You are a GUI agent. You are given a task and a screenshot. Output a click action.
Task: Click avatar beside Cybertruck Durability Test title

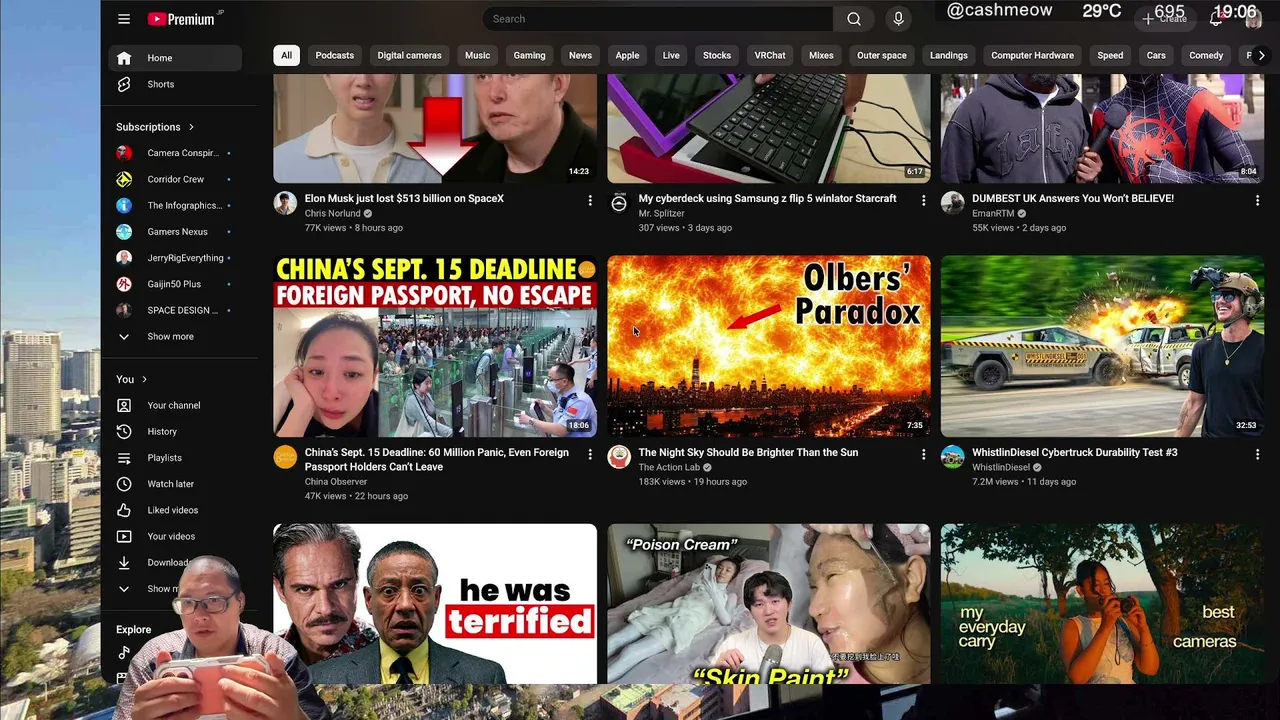coord(953,457)
